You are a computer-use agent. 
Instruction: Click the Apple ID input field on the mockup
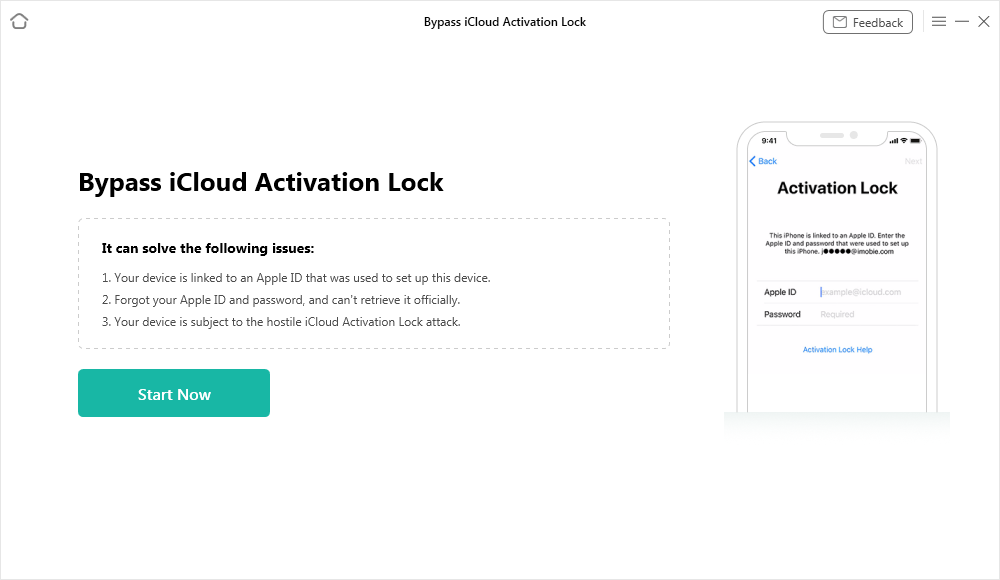coord(862,291)
